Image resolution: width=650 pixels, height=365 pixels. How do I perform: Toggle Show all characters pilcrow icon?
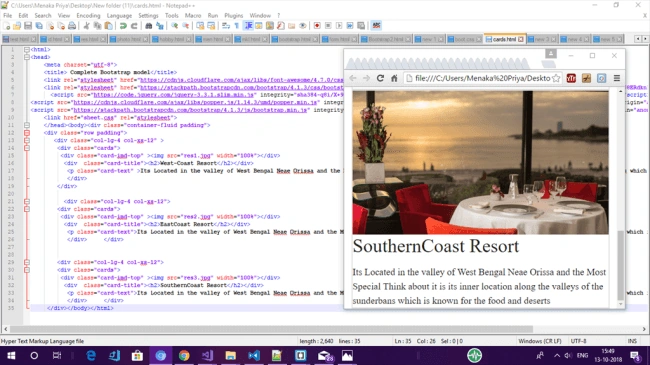click(x=237, y=26)
